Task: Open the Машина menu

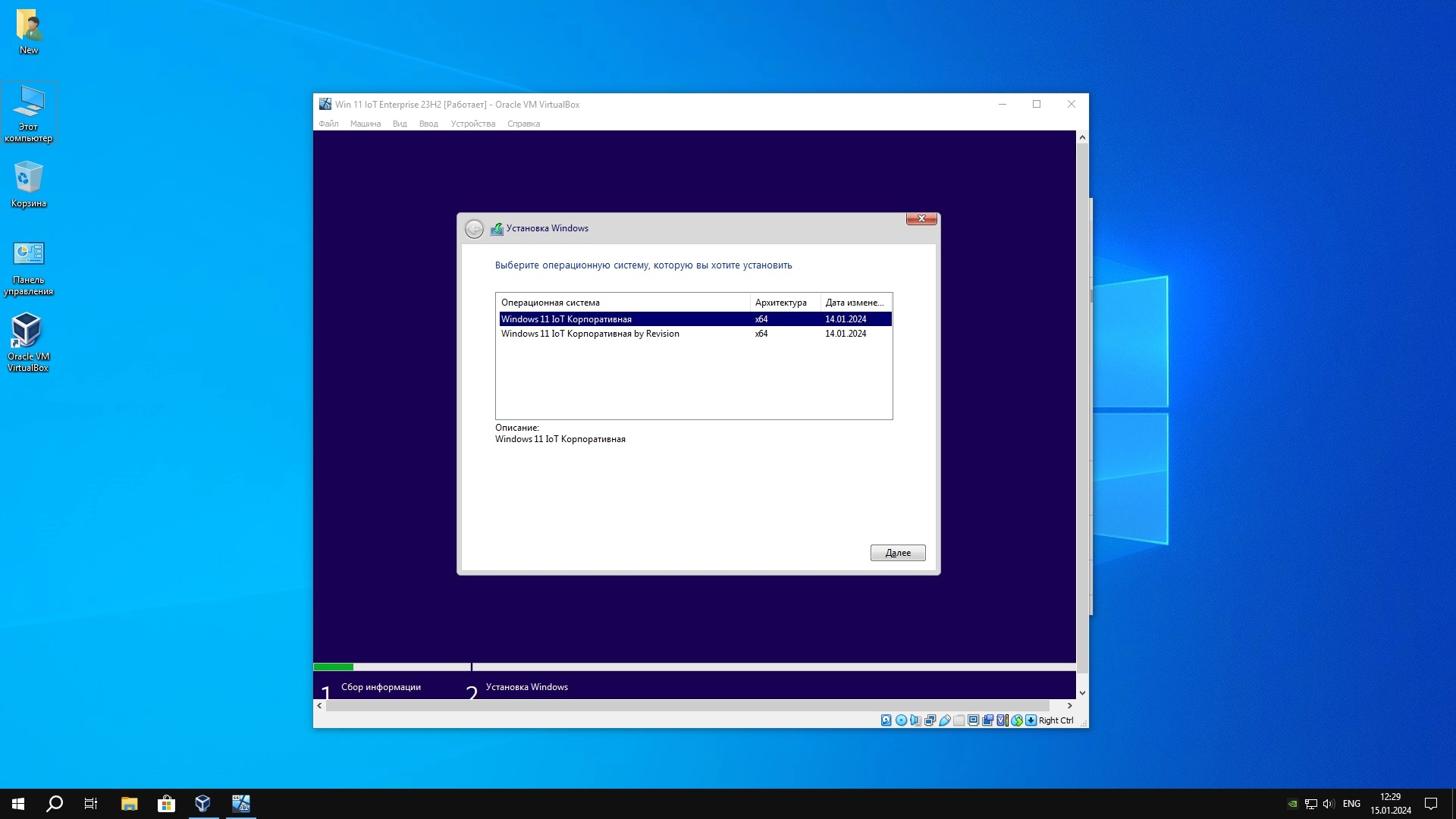Action: point(365,124)
